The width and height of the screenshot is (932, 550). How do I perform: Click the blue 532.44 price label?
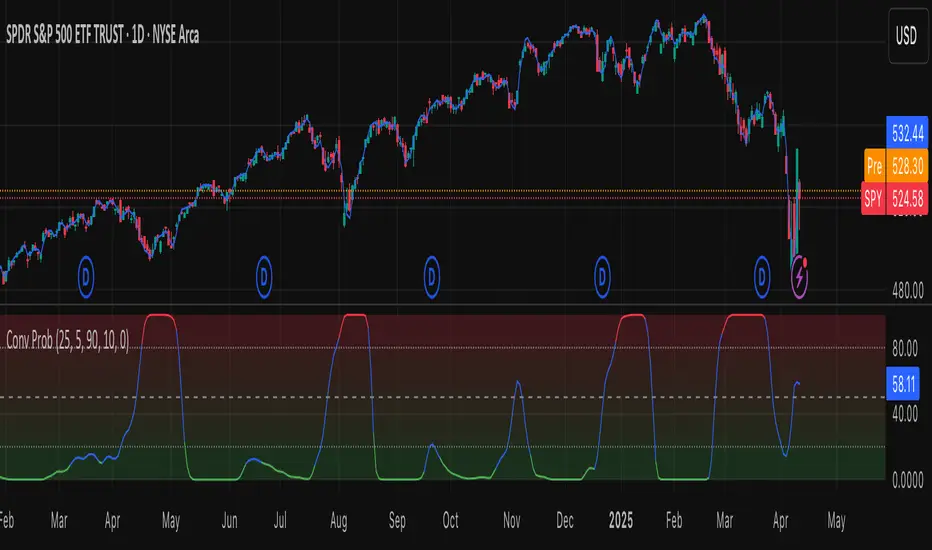[x=907, y=133]
